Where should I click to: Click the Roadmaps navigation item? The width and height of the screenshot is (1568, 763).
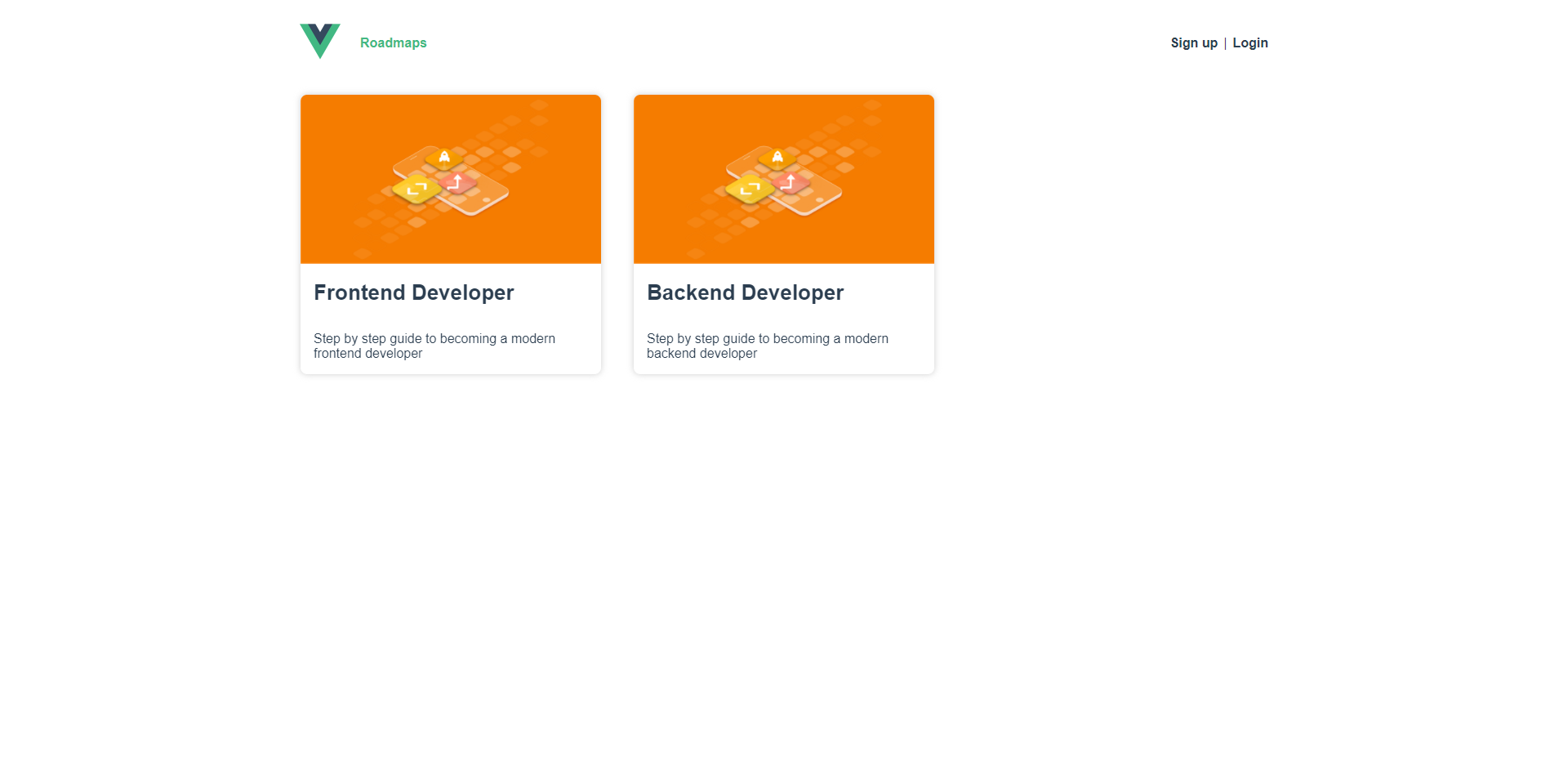pyautogui.click(x=393, y=42)
